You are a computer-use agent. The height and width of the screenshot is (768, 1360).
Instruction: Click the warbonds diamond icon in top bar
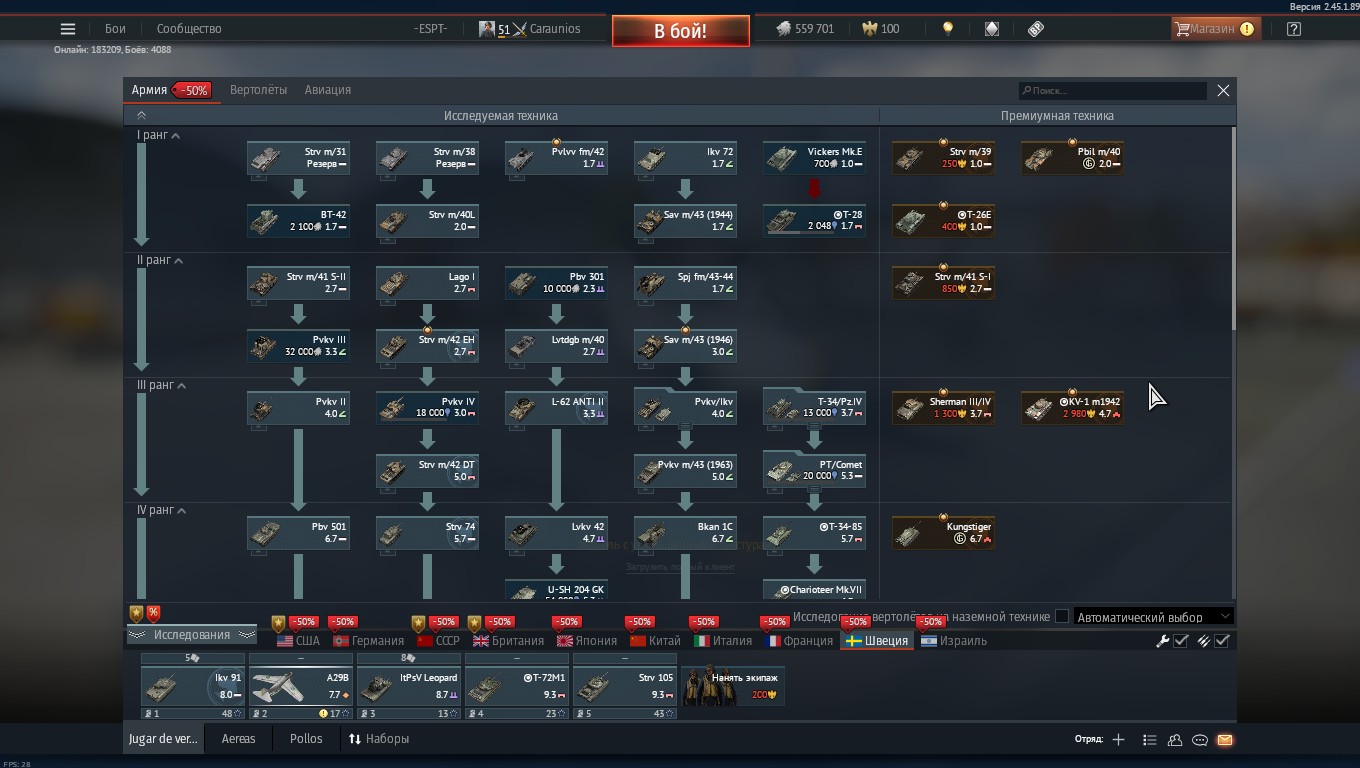pyautogui.click(x=991, y=29)
